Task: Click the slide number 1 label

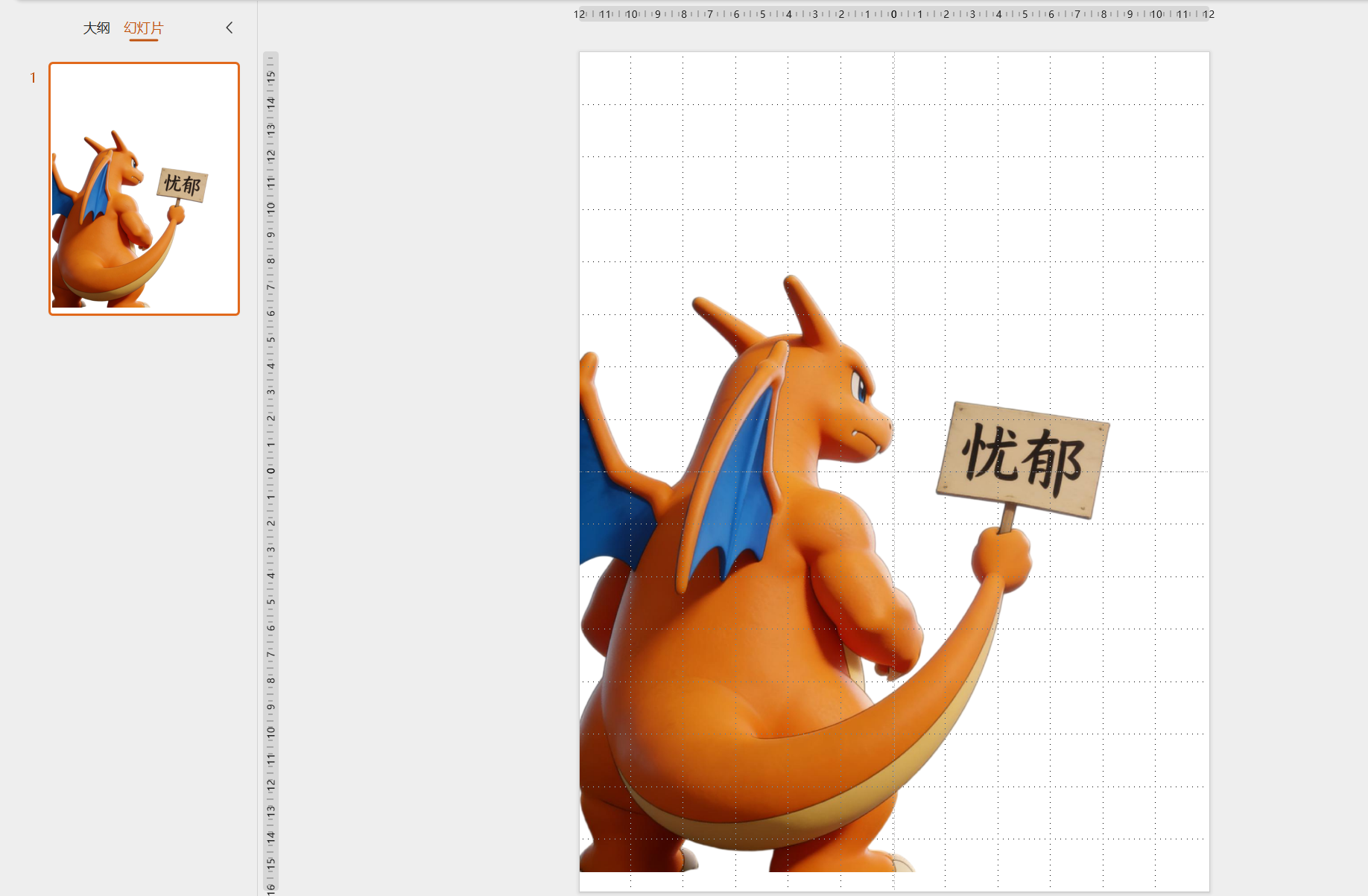Action: [x=33, y=78]
